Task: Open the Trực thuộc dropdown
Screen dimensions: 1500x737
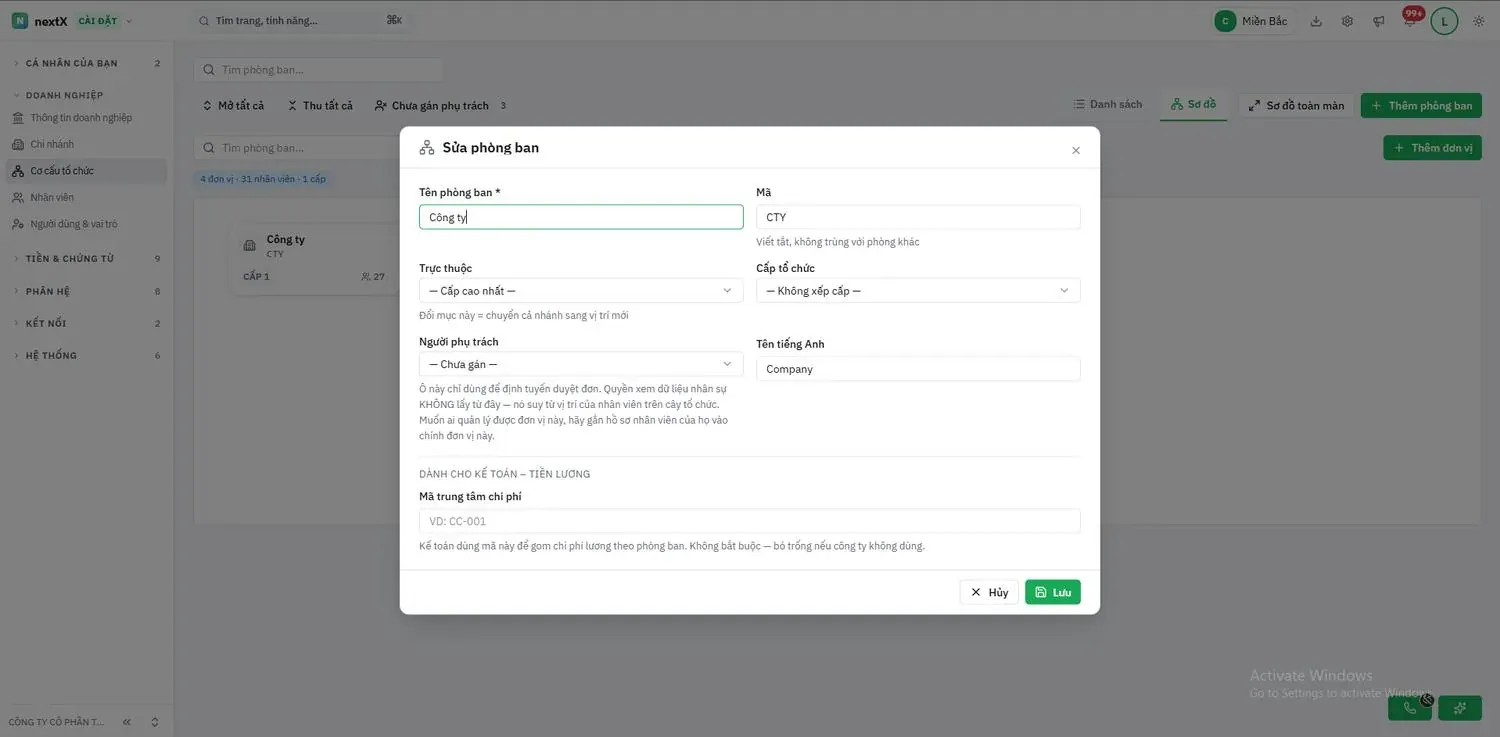Action: click(581, 291)
